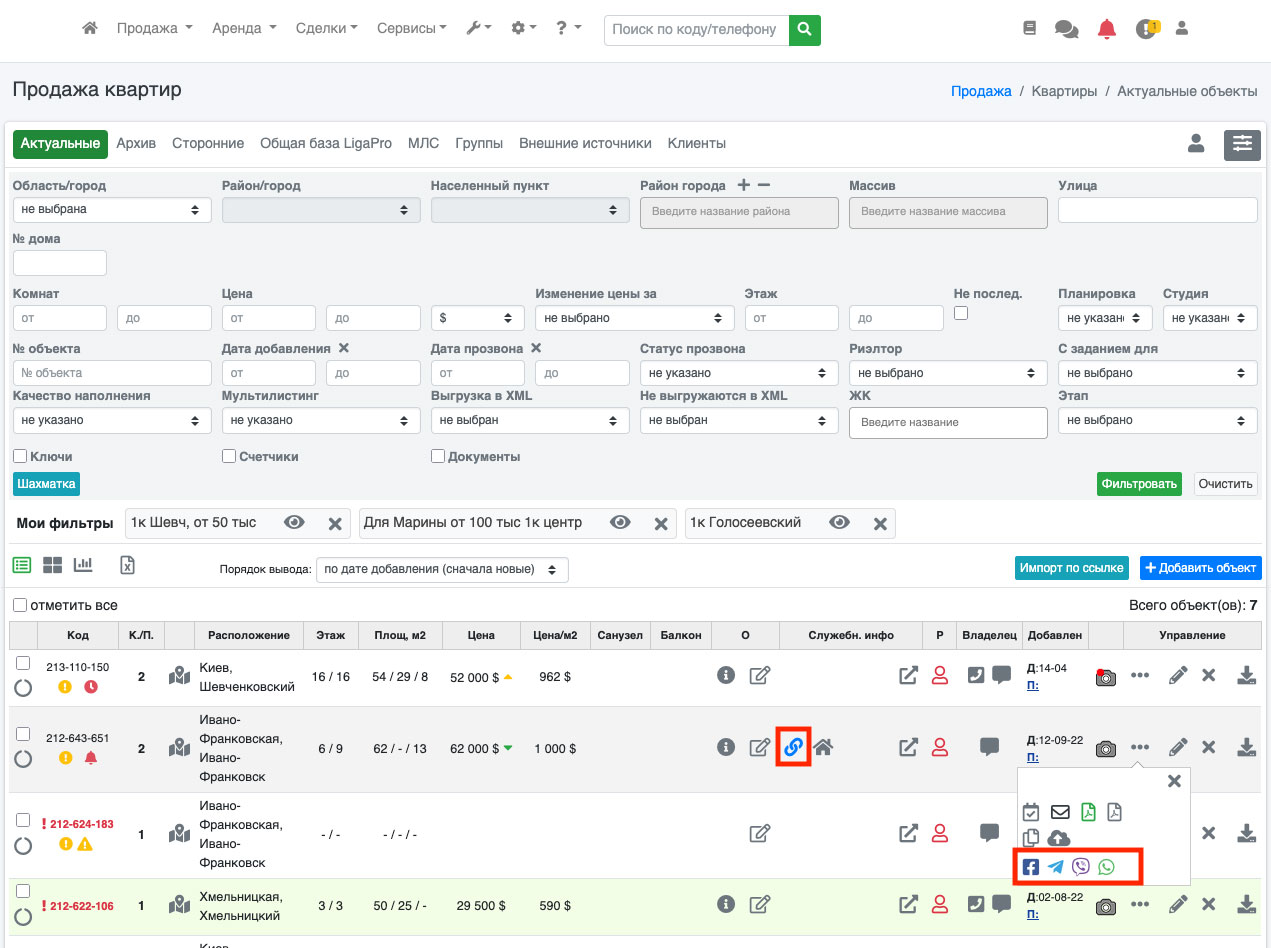Toggle visibility of '1к Голосеевский' filter

click(x=839, y=523)
